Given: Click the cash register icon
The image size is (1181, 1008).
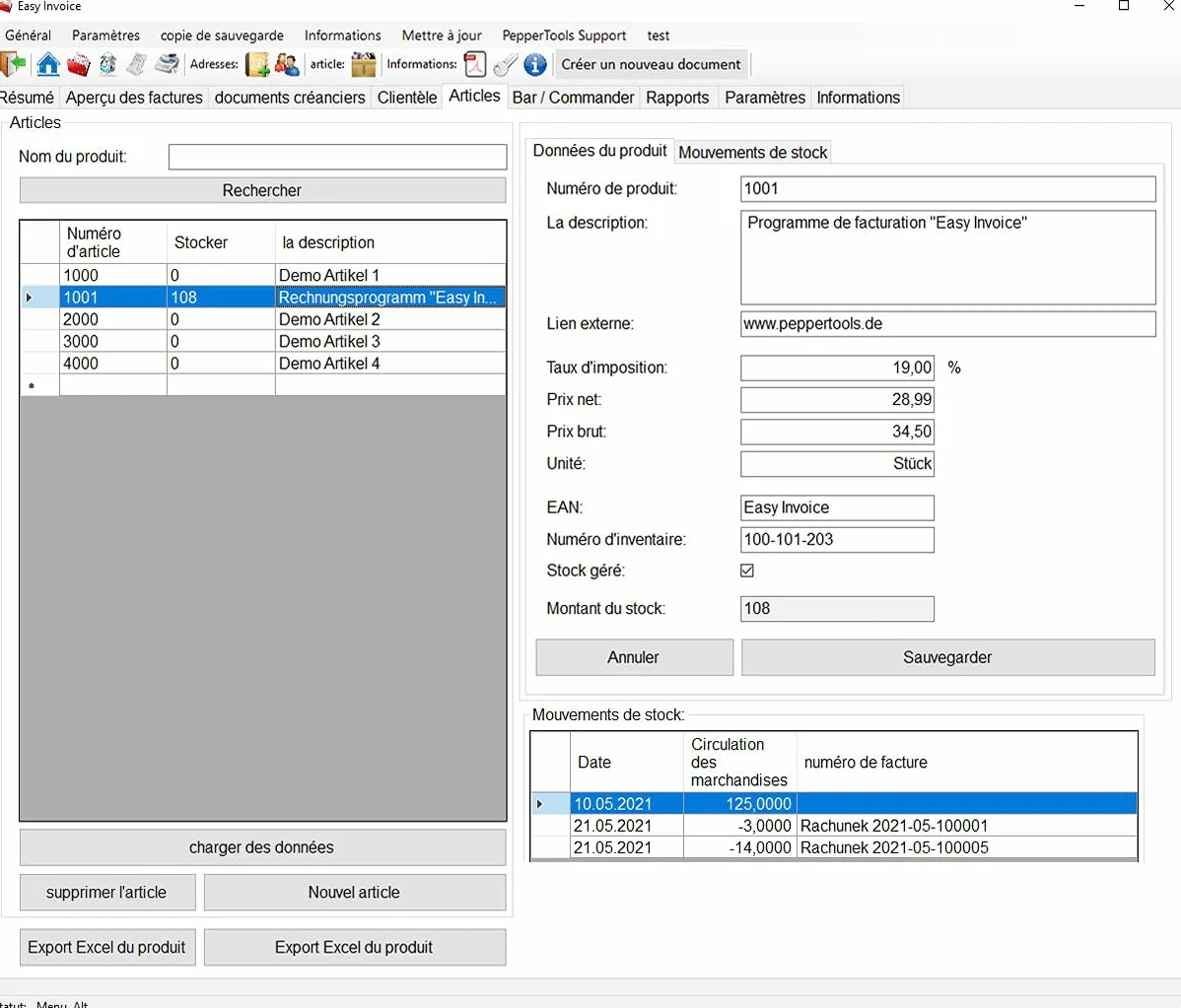Looking at the screenshot, I should [168, 64].
